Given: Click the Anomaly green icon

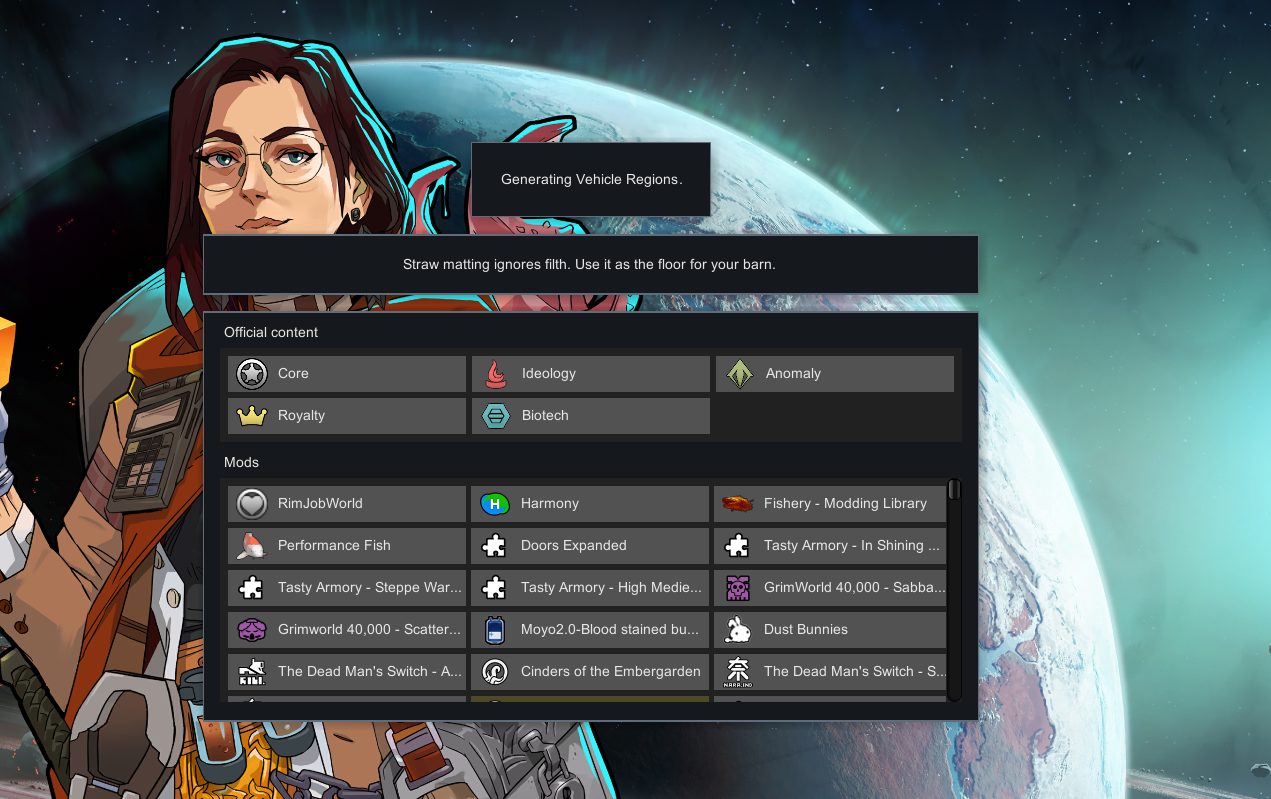Looking at the screenshot, I should [x=739, y=374].
